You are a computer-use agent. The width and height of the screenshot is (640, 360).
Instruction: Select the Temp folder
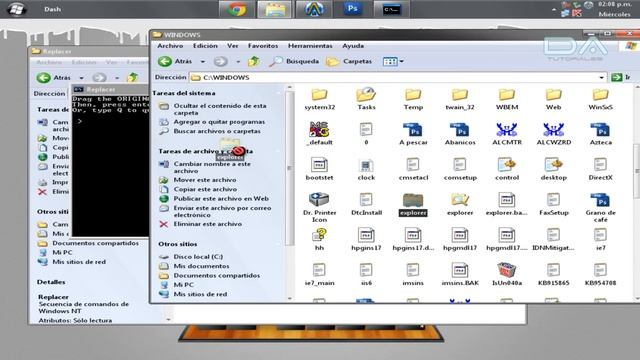[413, 99]
